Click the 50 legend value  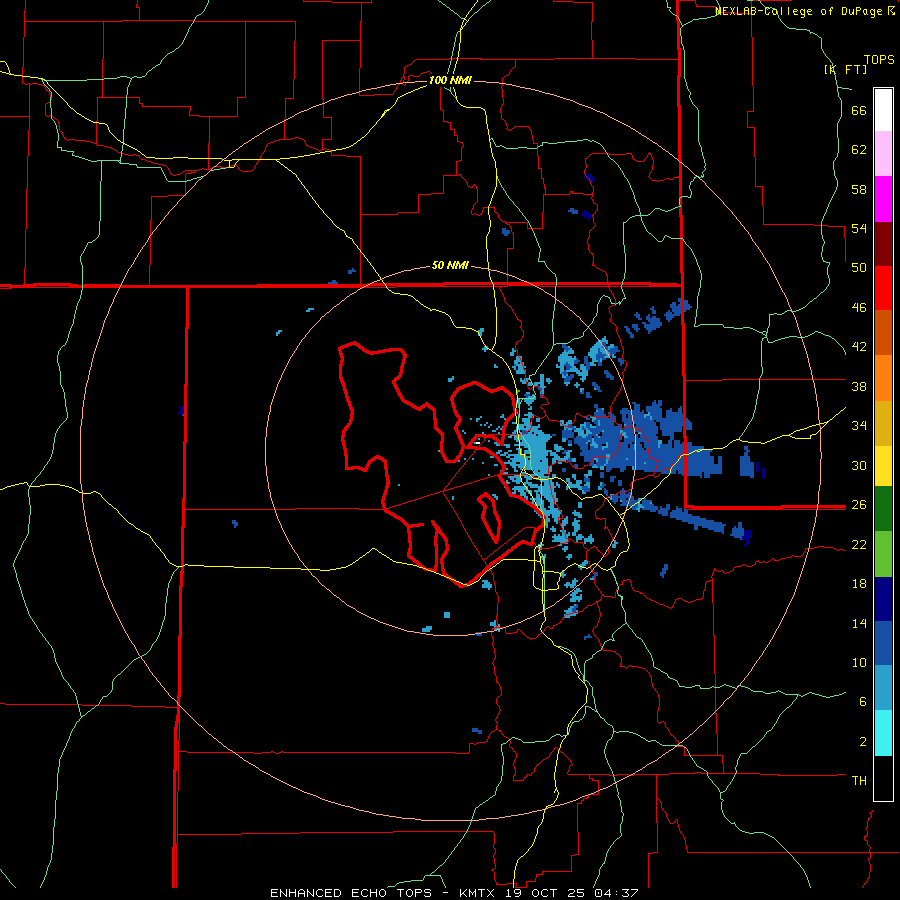pos(859,267)
